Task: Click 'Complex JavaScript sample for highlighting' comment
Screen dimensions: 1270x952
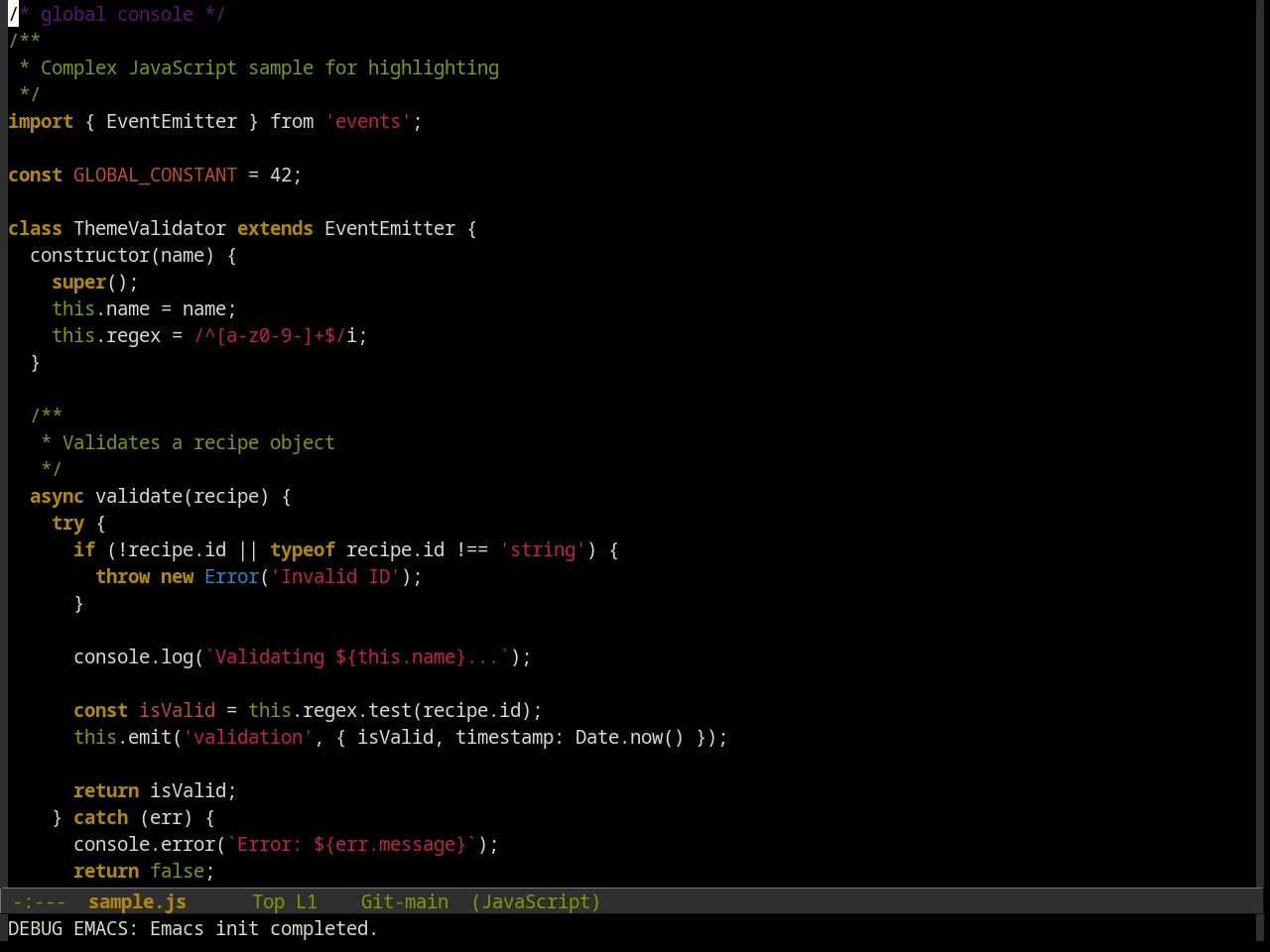Action: pos(270,67)
